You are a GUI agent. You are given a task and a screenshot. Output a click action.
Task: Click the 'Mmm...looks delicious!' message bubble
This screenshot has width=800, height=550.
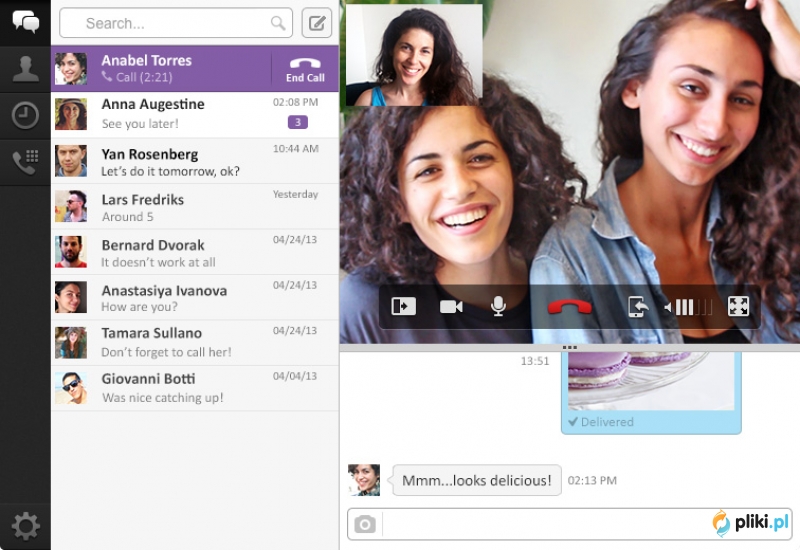(477, 480)
